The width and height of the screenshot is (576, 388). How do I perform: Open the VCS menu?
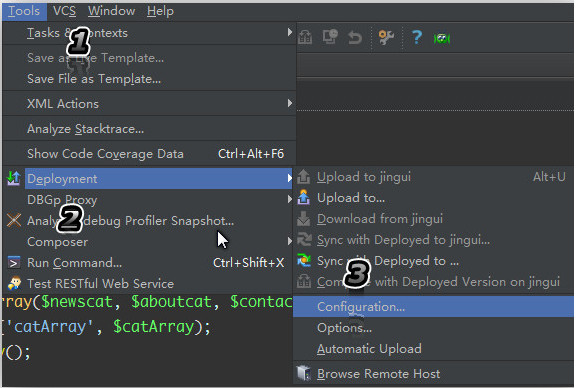(65, 11)
